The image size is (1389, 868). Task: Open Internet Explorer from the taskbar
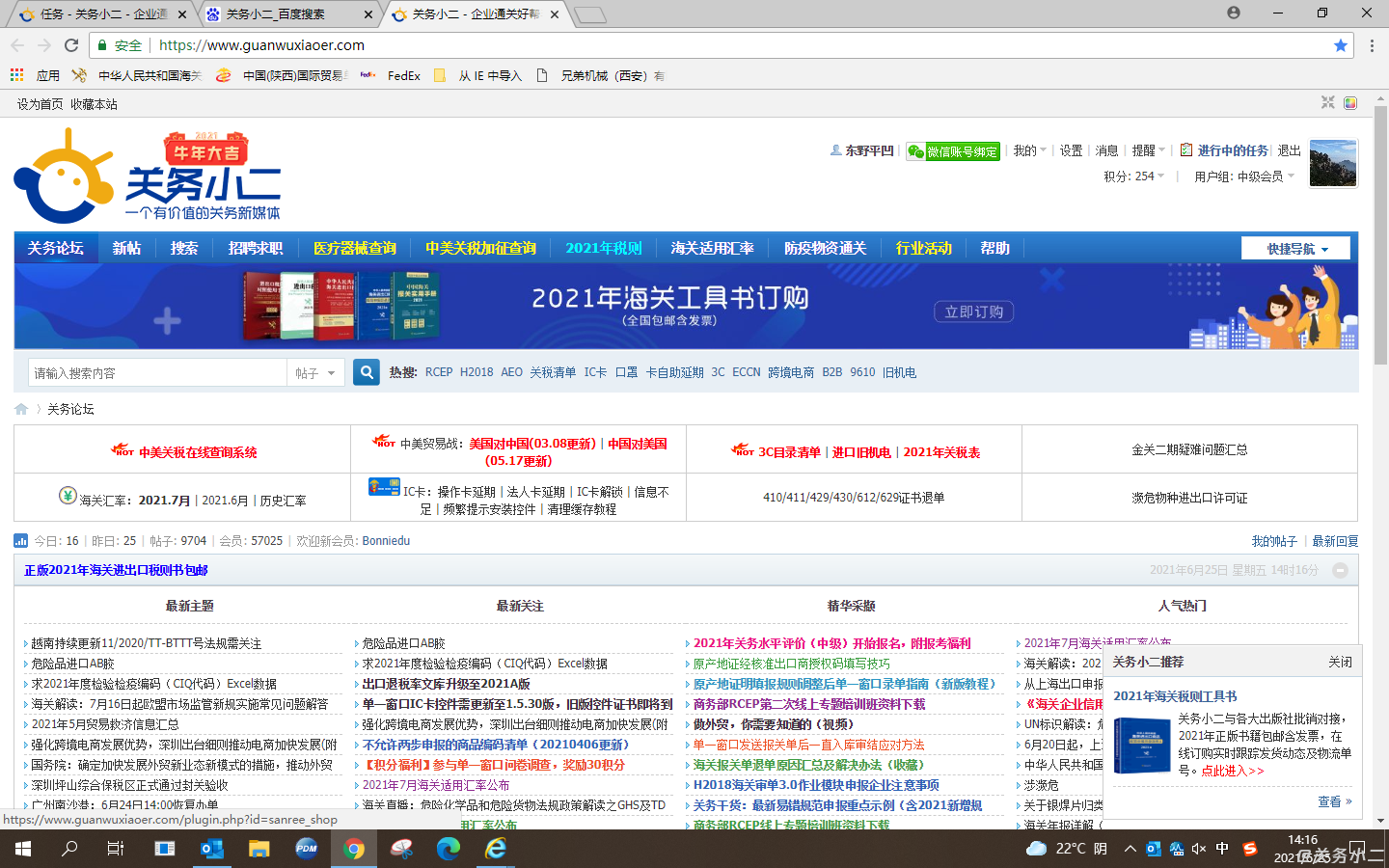(496, 849)
